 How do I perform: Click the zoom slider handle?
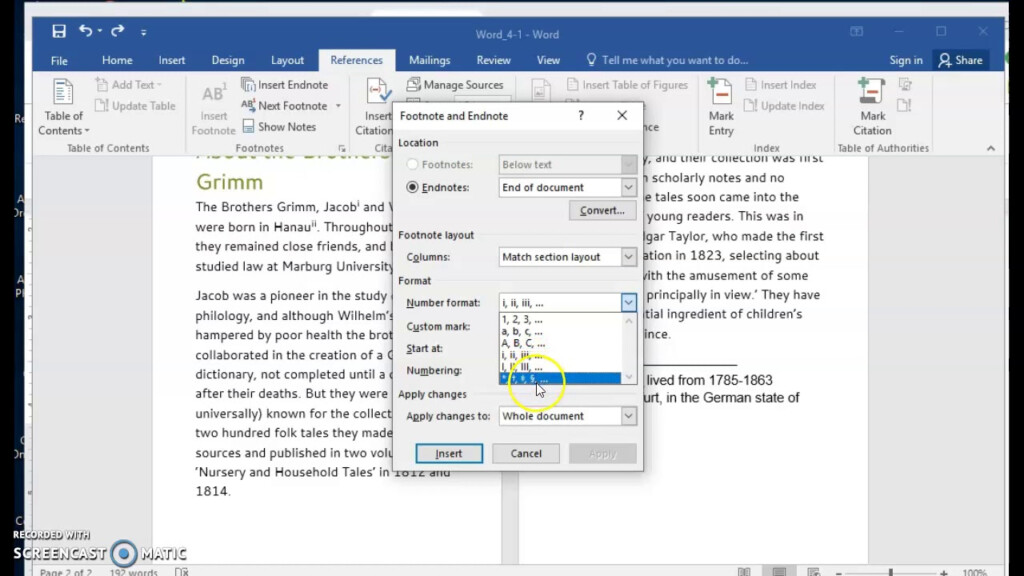[x=890, y=572]
